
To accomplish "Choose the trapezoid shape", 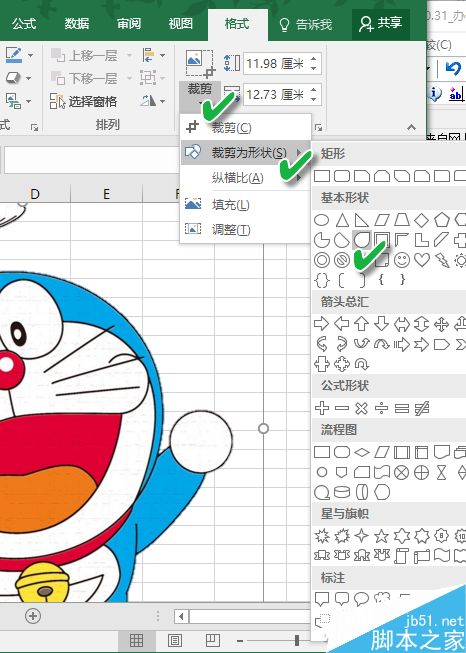I will (401, 220).
